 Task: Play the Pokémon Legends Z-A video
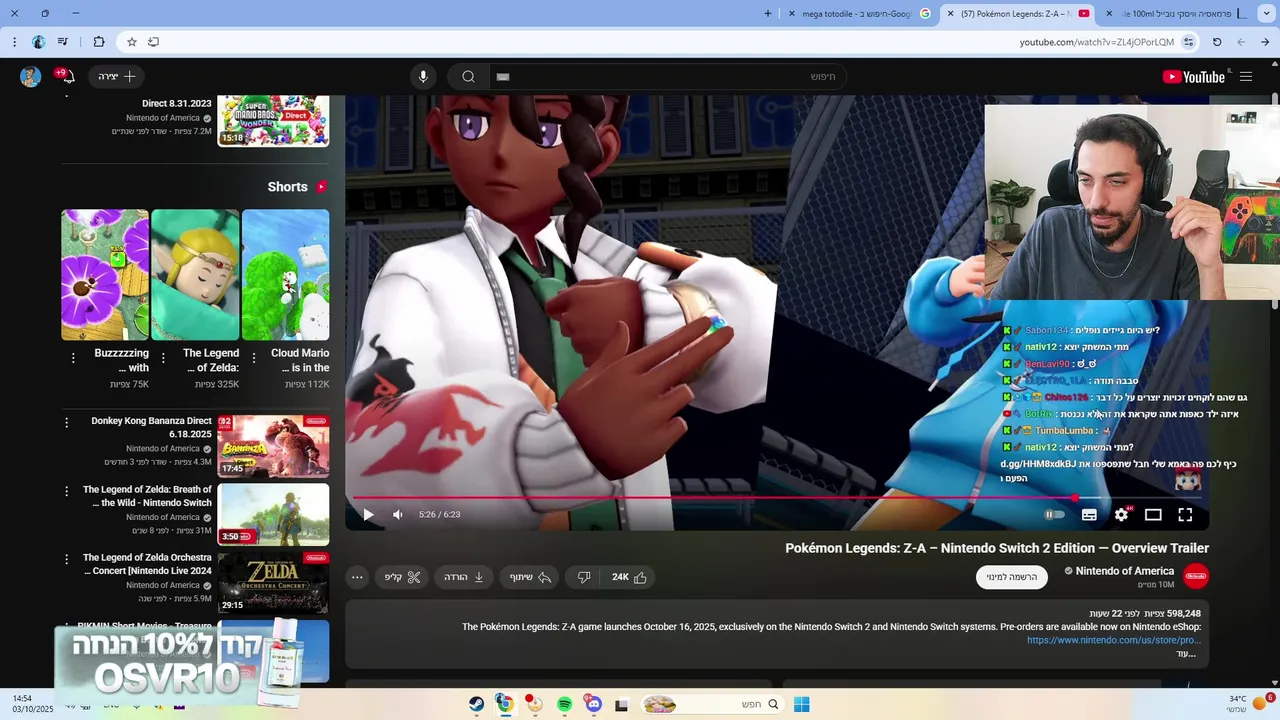(x=368, y=515)
